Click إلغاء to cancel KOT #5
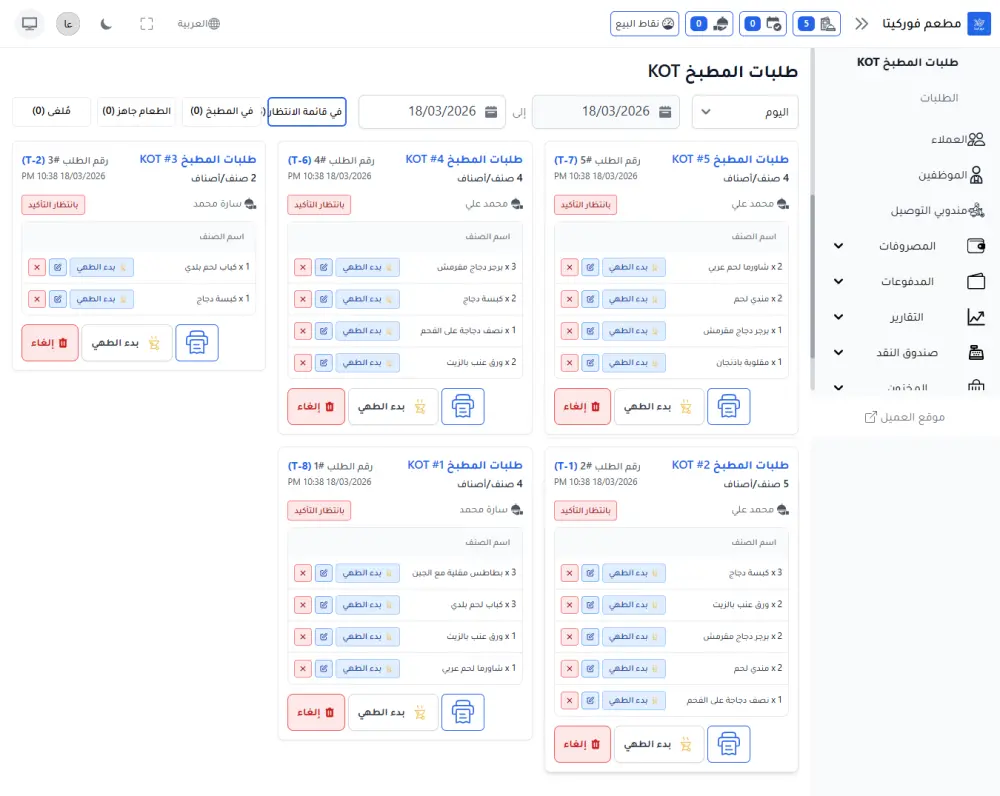This screenshot has height=796, width=1000. pos(582,406)
